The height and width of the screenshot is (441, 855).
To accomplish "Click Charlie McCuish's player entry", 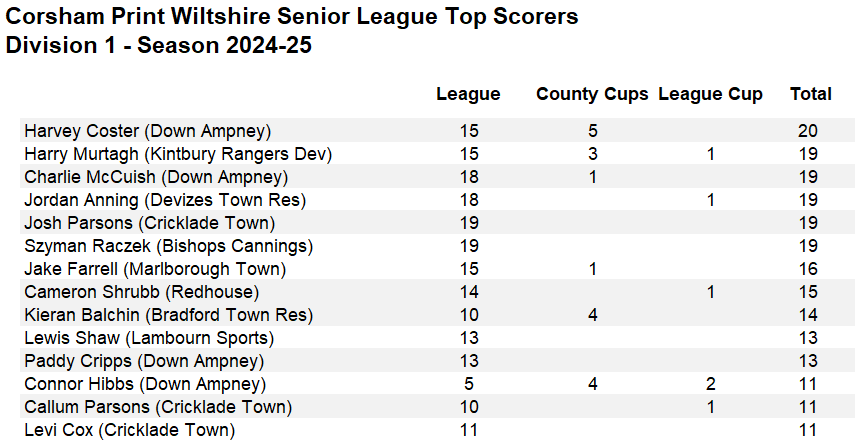I will [156, 177].
